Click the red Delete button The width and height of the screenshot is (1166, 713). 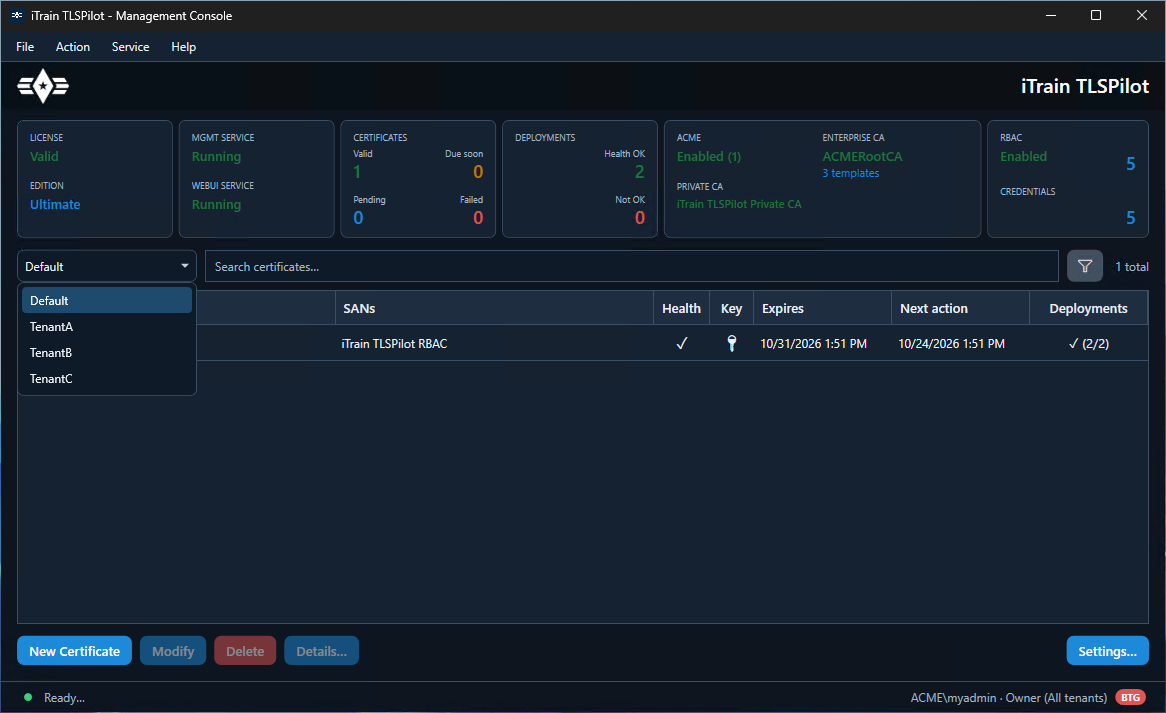pos(245,651)
